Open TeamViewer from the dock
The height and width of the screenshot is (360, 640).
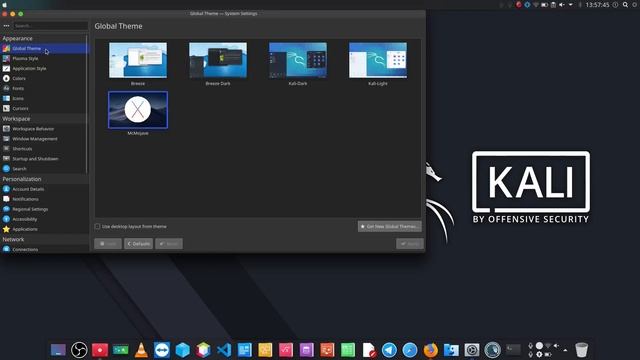pyautogui.click(x=162, y=350)
